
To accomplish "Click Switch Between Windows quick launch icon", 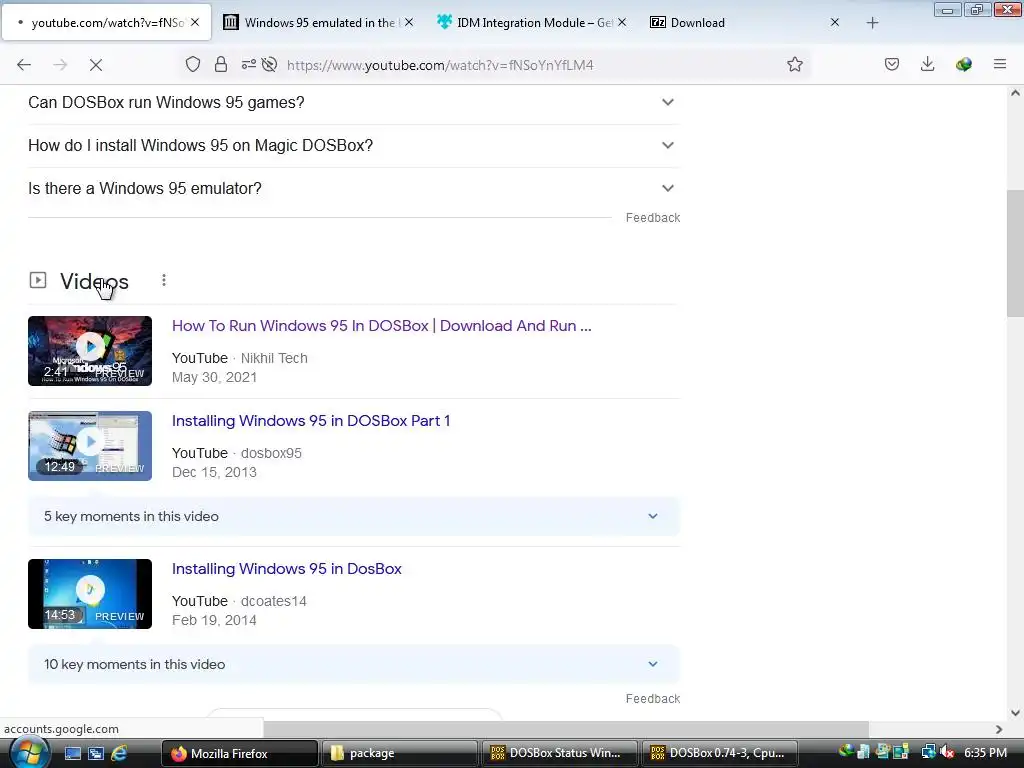I will pos(96,754).
